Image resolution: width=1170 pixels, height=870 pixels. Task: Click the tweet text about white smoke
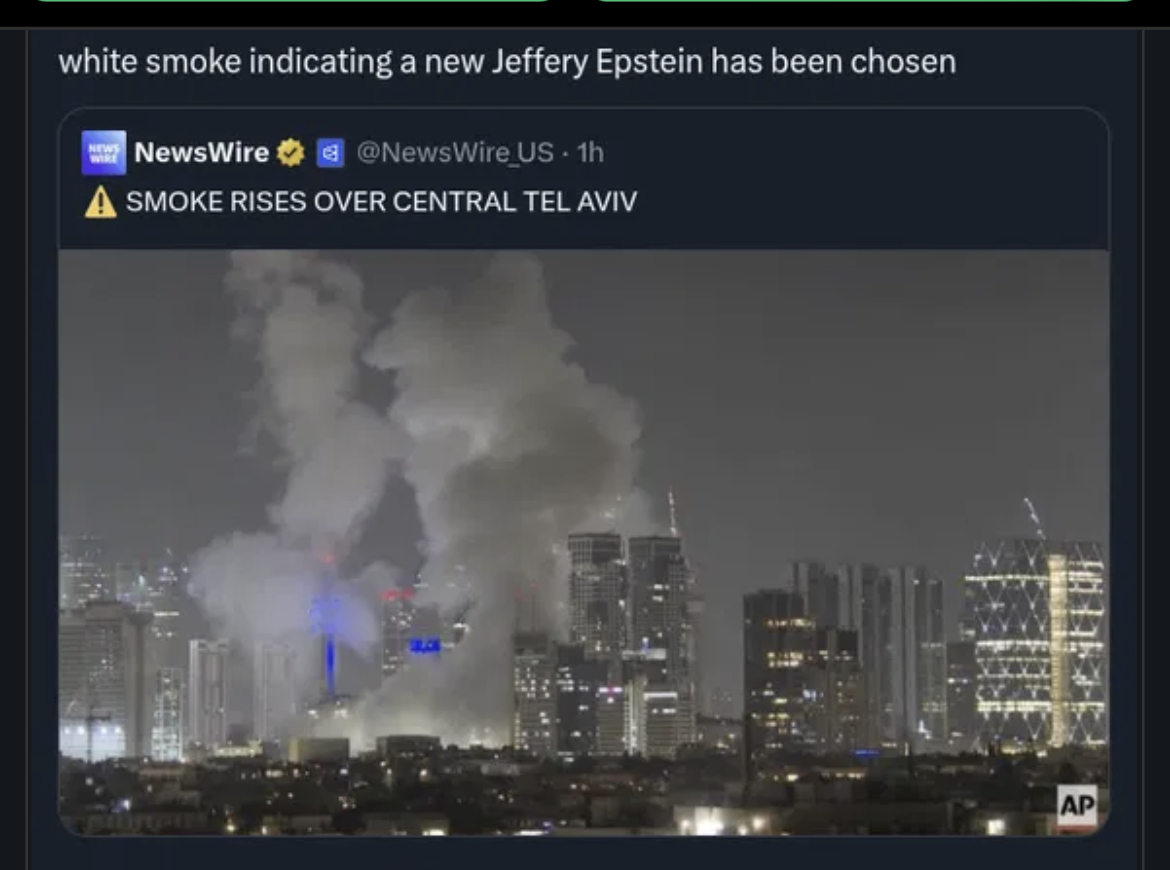point(507,61)
